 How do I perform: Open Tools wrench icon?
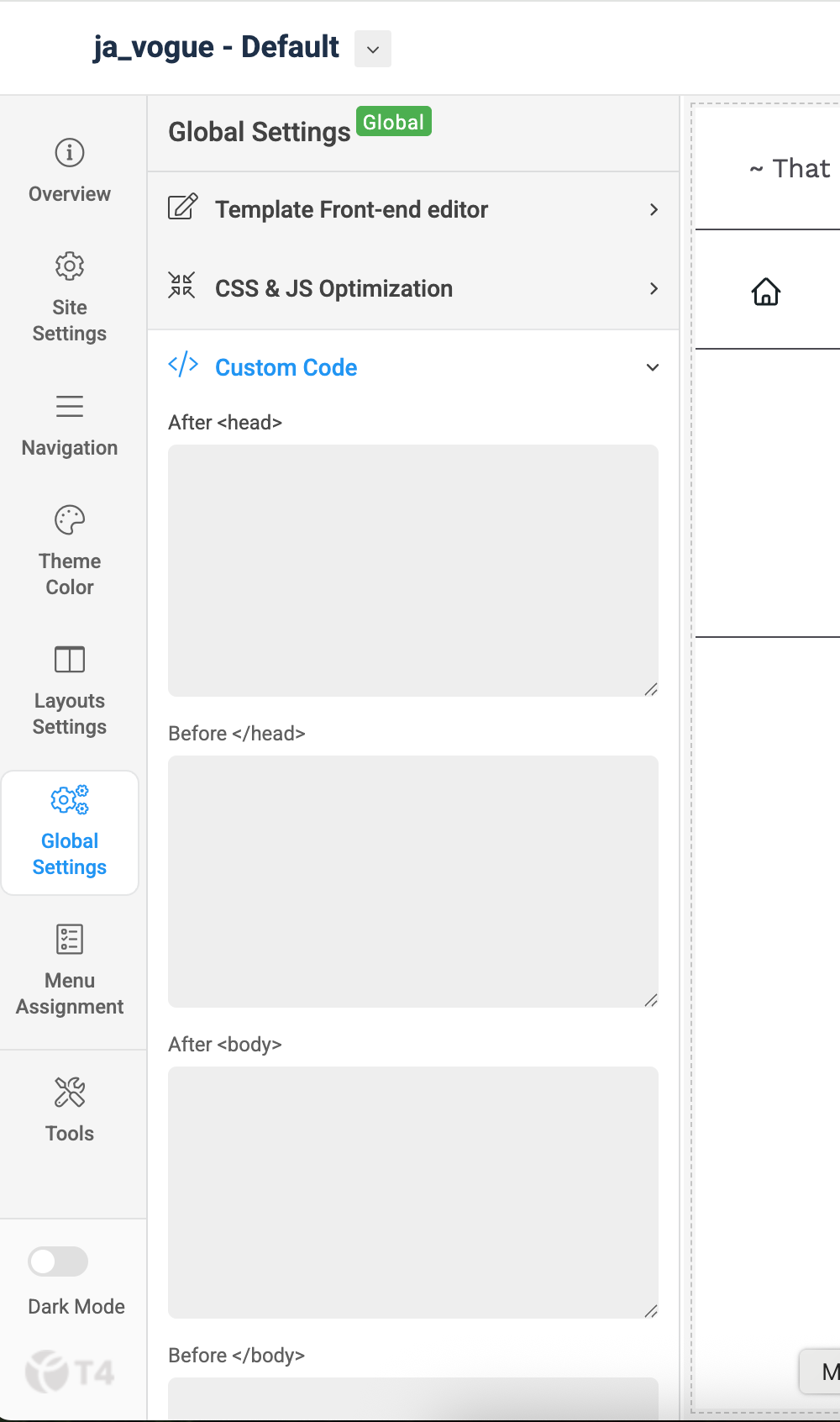coord(70,1093)
